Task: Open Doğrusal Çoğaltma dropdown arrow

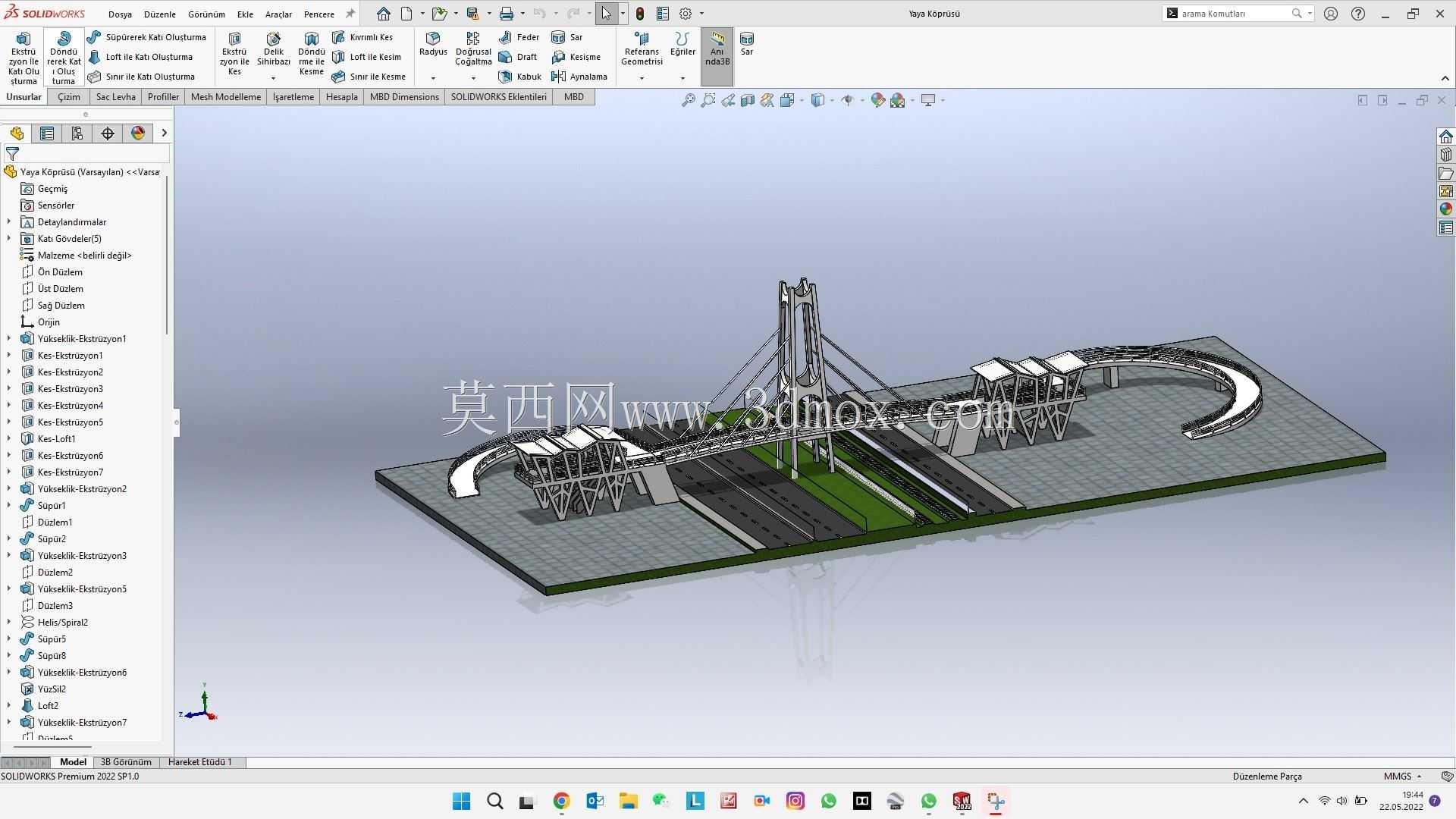Action: 473,78
